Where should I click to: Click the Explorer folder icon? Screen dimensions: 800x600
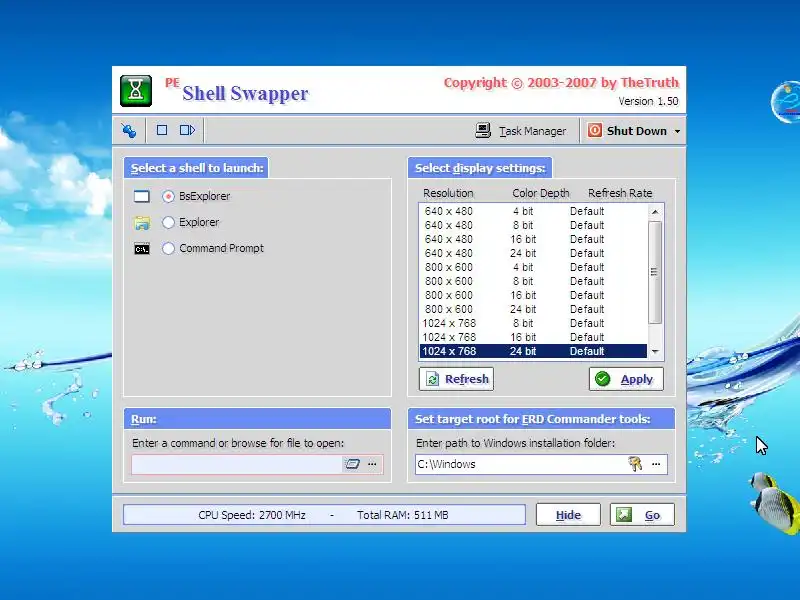click(142, 223)
